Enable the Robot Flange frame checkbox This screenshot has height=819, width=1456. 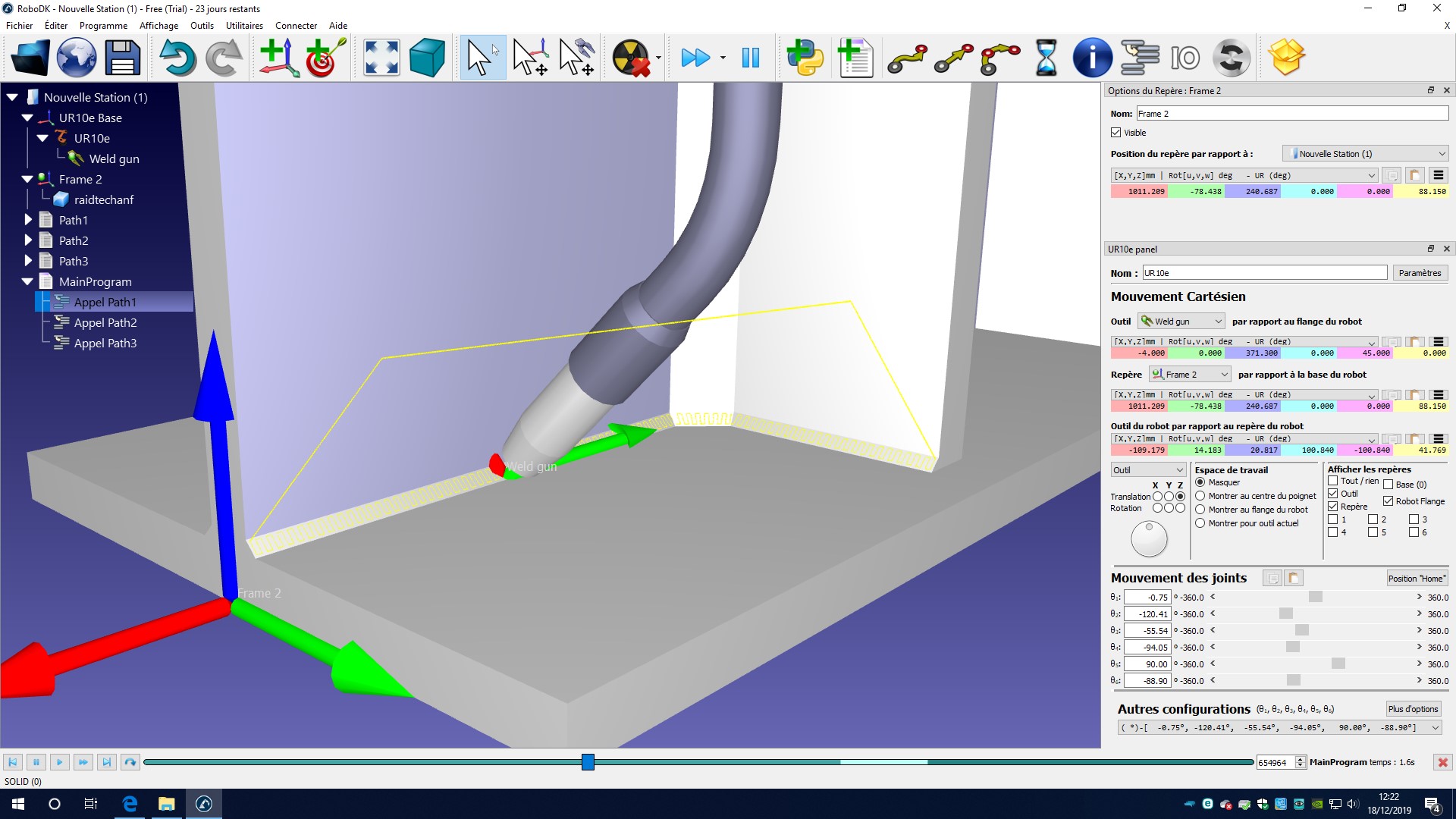(1389, 501)
